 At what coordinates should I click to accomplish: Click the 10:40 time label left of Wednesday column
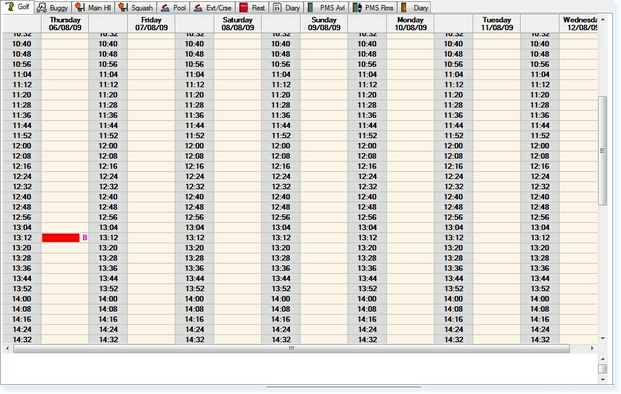click(540, 44)
